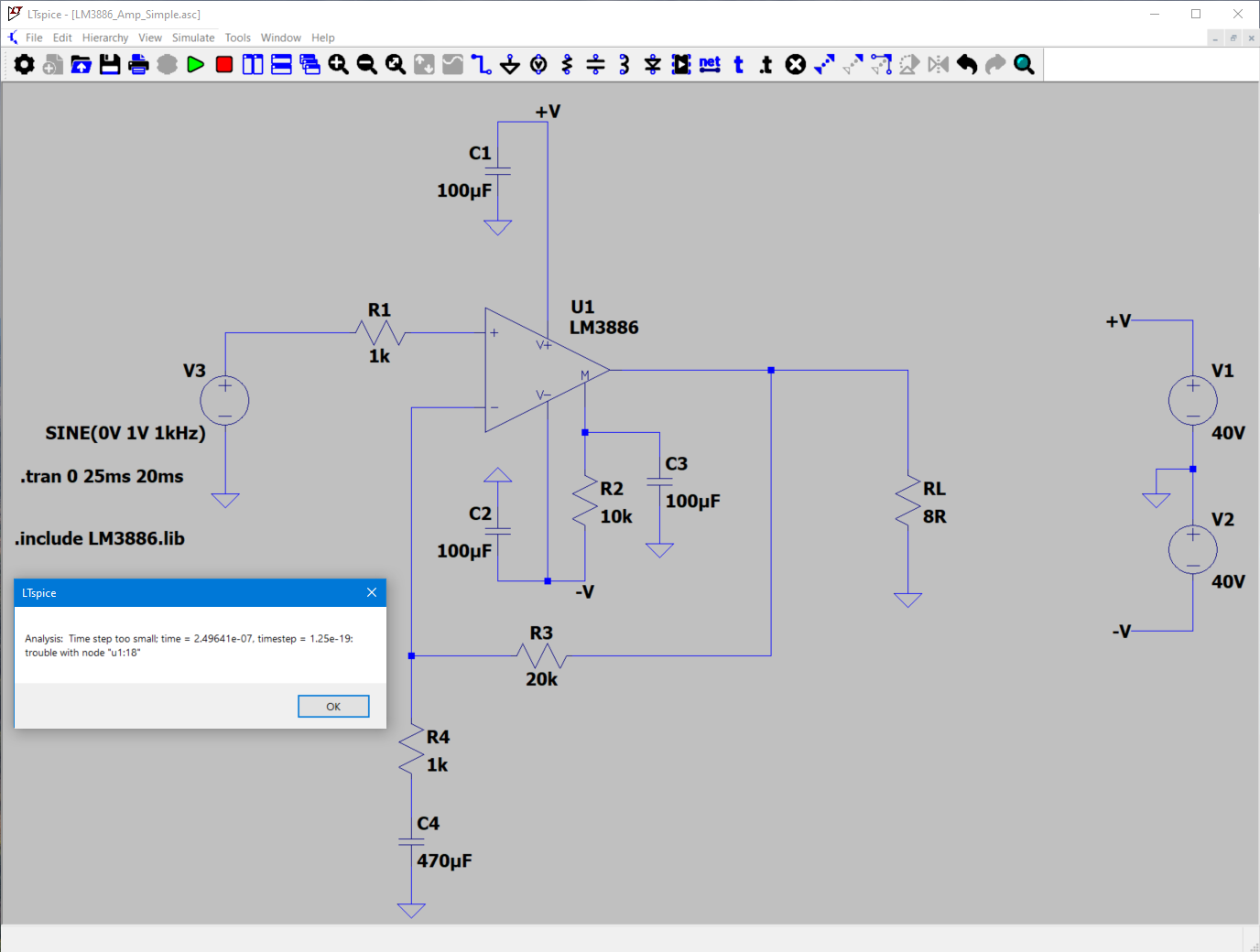Stop the simulation with red Halt button
Viewport: 1260px width, 952px height.
(224, 64)
